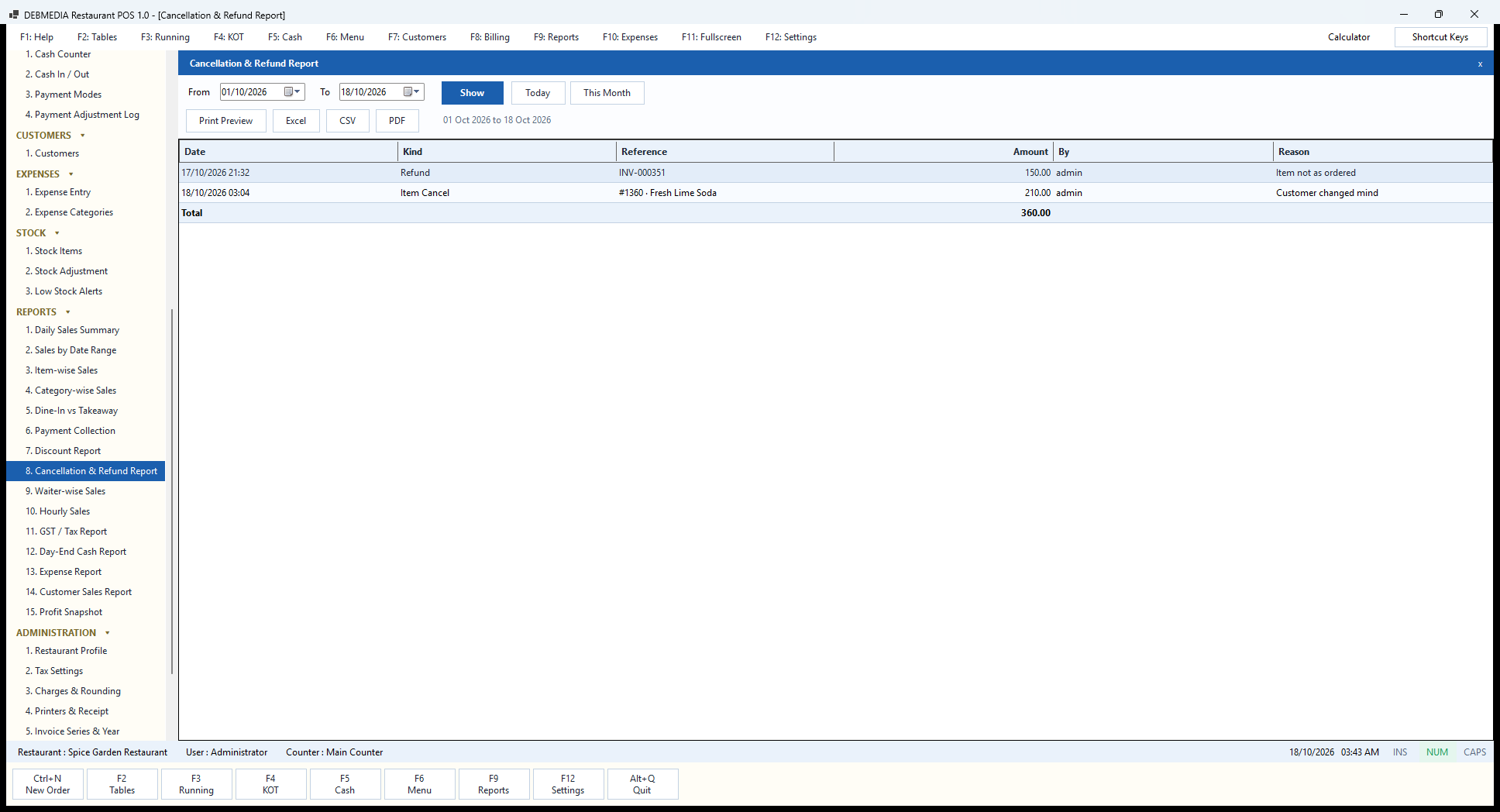Collapse the EXPENSES section arrow
The height and width of the screenshot is (812, 1500).
tap(71, 174)
